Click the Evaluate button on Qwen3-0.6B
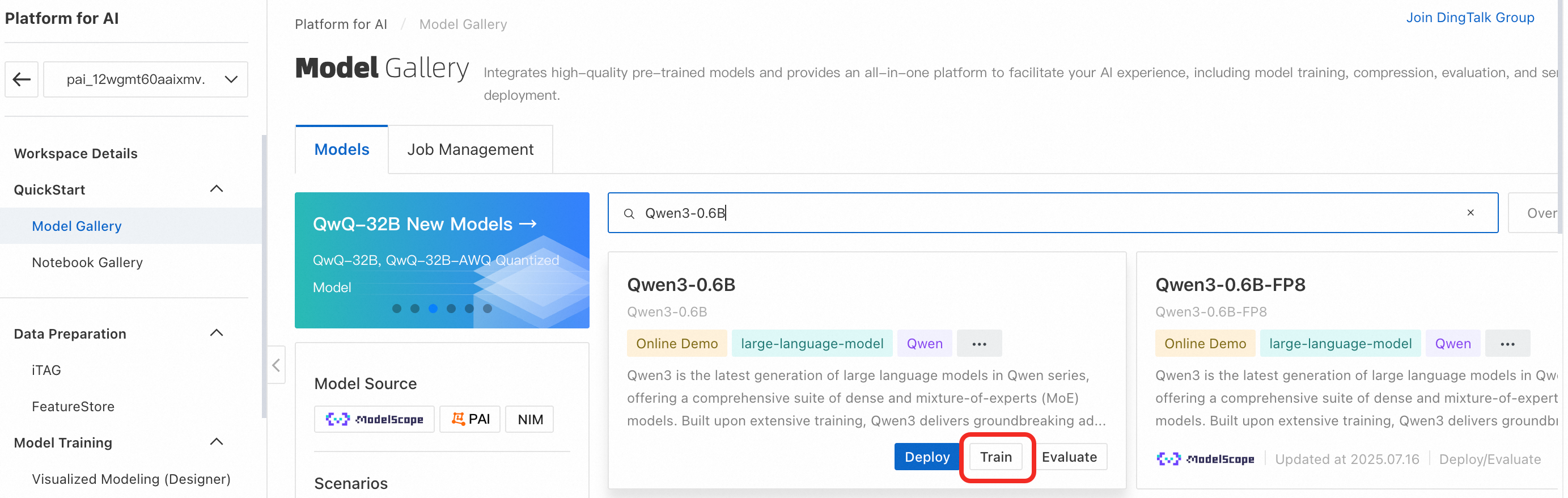 point(1069,457)
